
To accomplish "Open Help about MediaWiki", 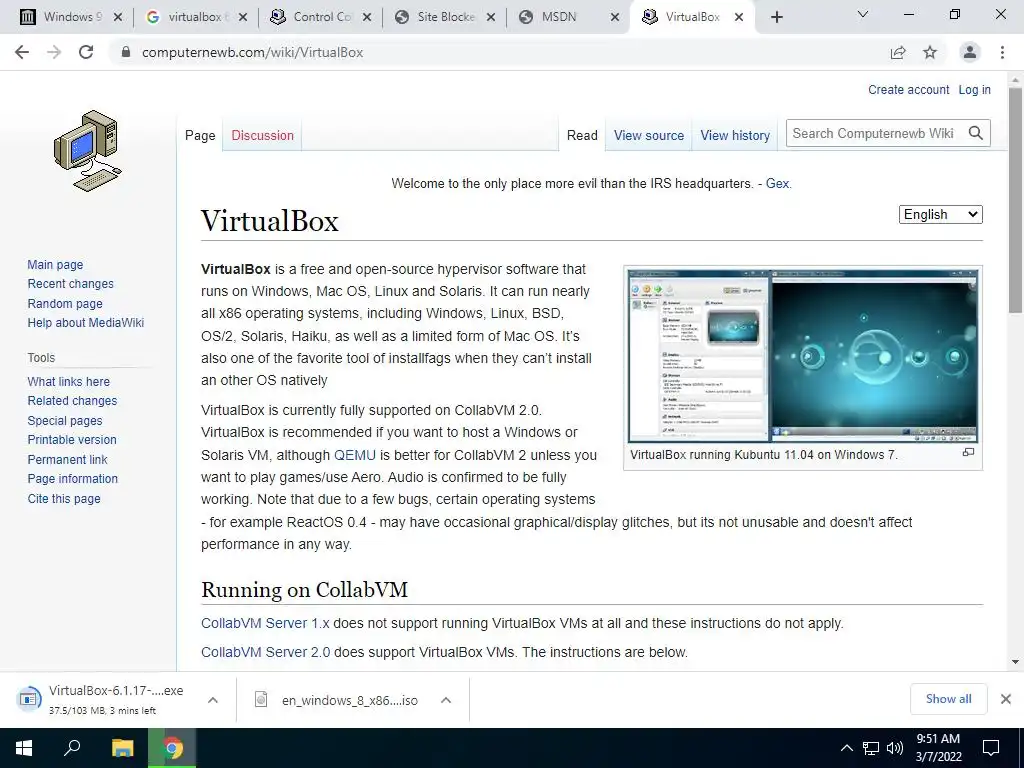I will (86, 323).
